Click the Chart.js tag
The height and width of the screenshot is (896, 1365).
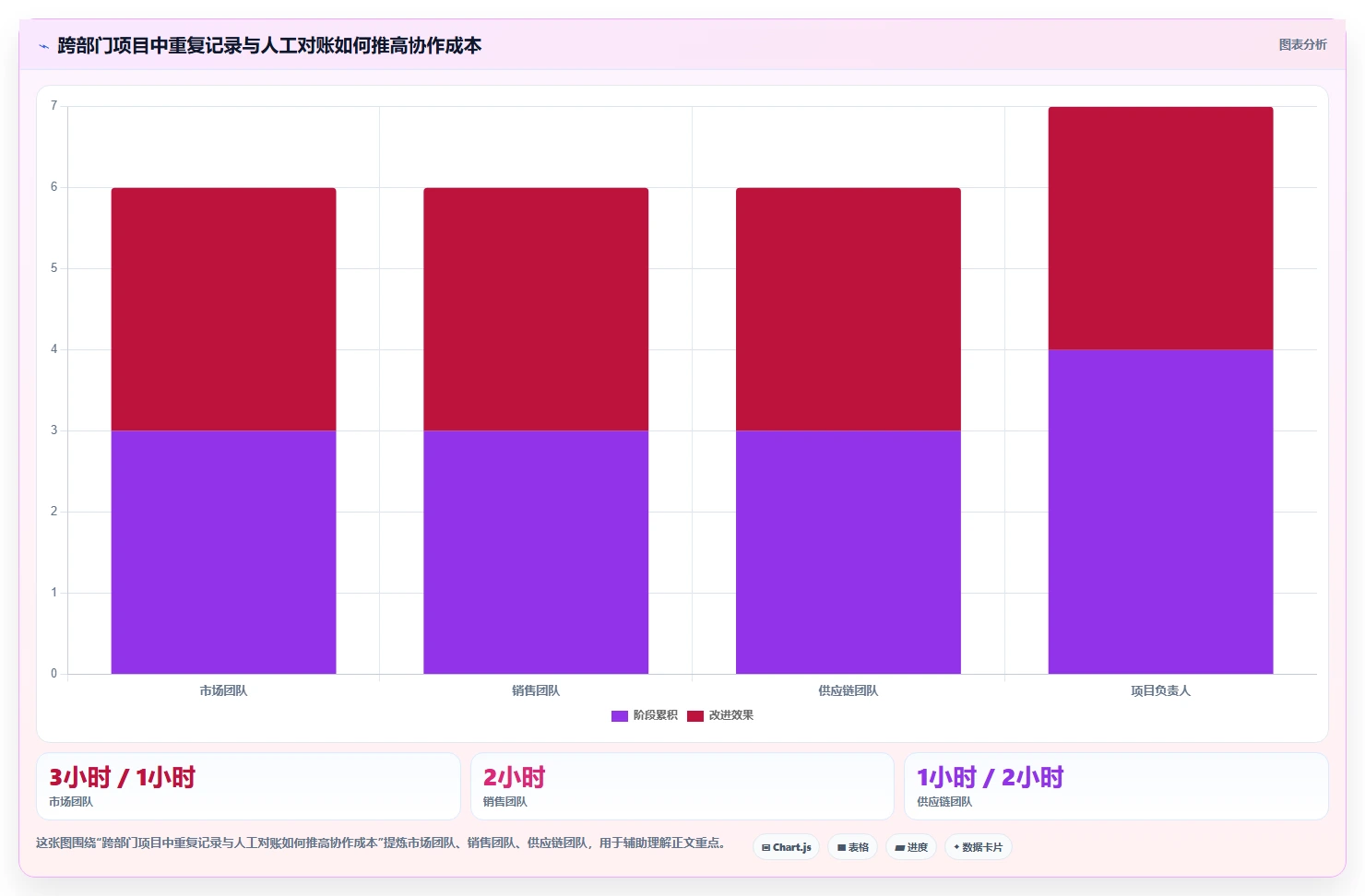787,847
